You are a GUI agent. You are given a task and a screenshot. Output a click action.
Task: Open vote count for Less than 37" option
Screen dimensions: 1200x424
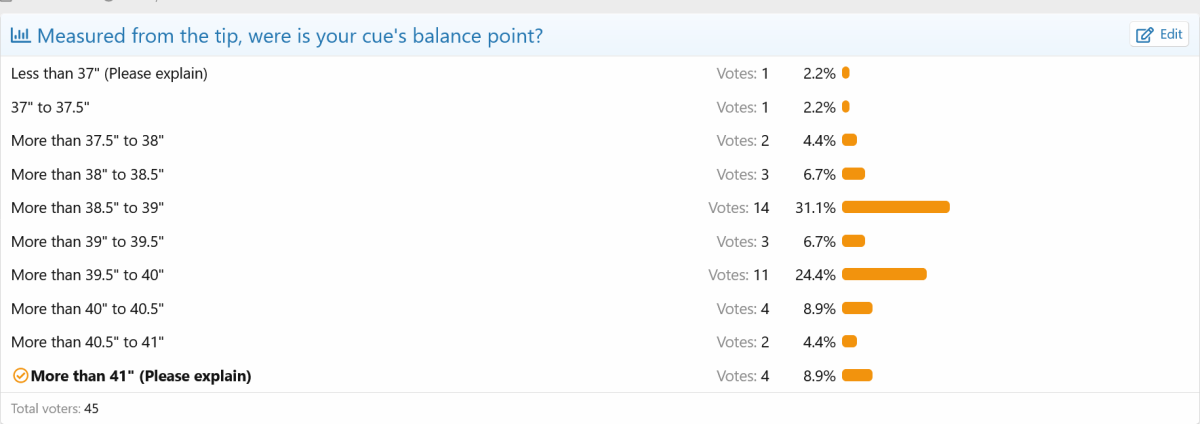[742, 73]
